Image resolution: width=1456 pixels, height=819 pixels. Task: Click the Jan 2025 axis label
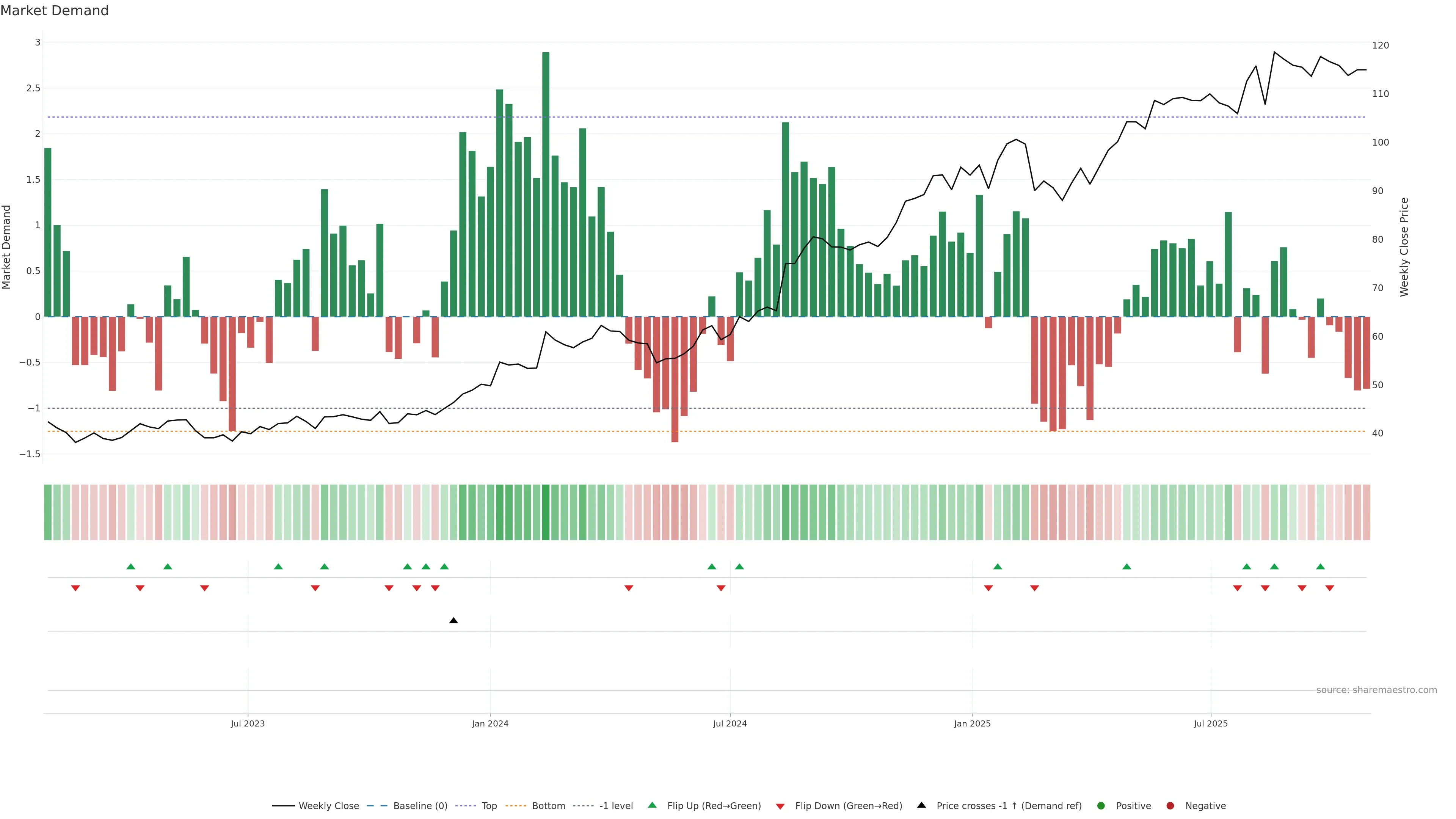pyautogui.click(x=972, y=723)
